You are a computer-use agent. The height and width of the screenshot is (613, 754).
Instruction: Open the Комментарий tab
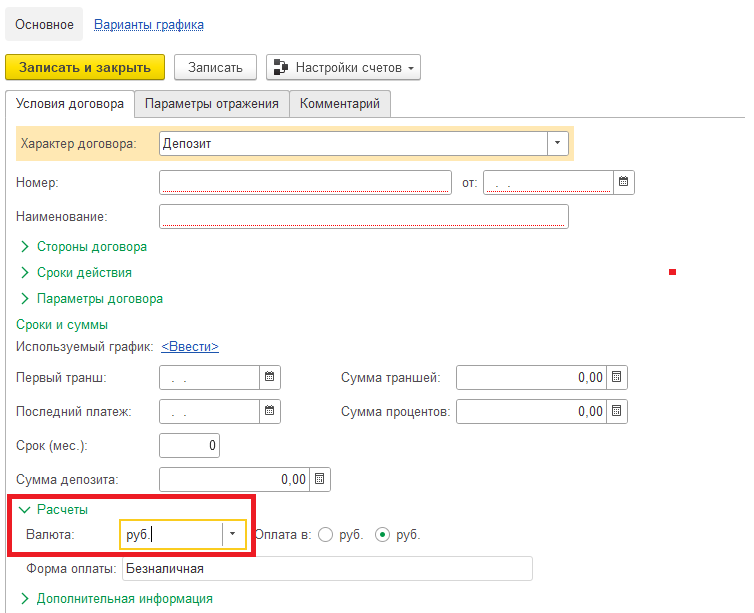340,104
